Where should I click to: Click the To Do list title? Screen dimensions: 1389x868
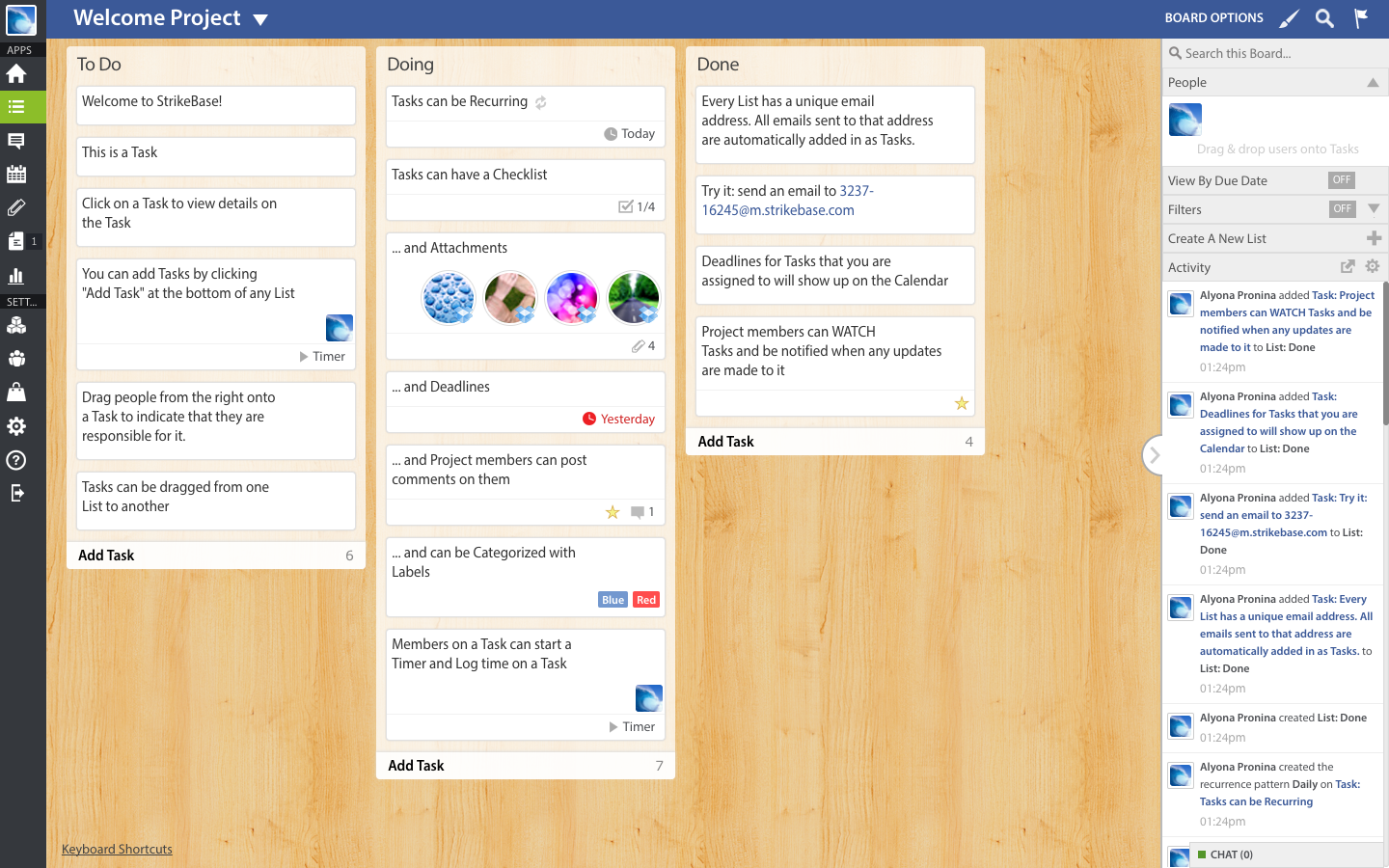pyautogui.click(x=99, y=65)
